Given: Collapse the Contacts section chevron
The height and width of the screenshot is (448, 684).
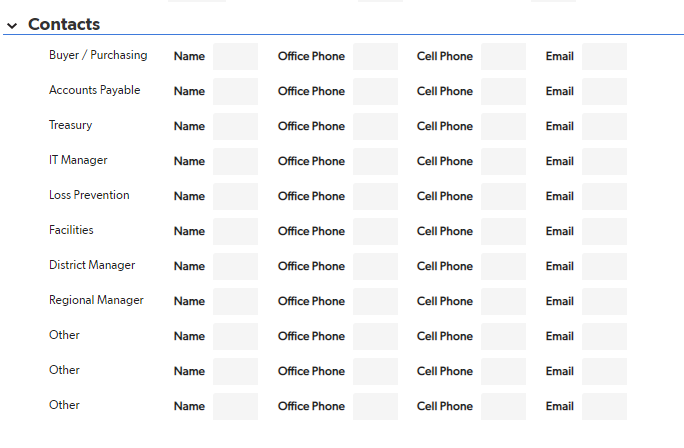Looking at the screenshot, I should 12,25.
